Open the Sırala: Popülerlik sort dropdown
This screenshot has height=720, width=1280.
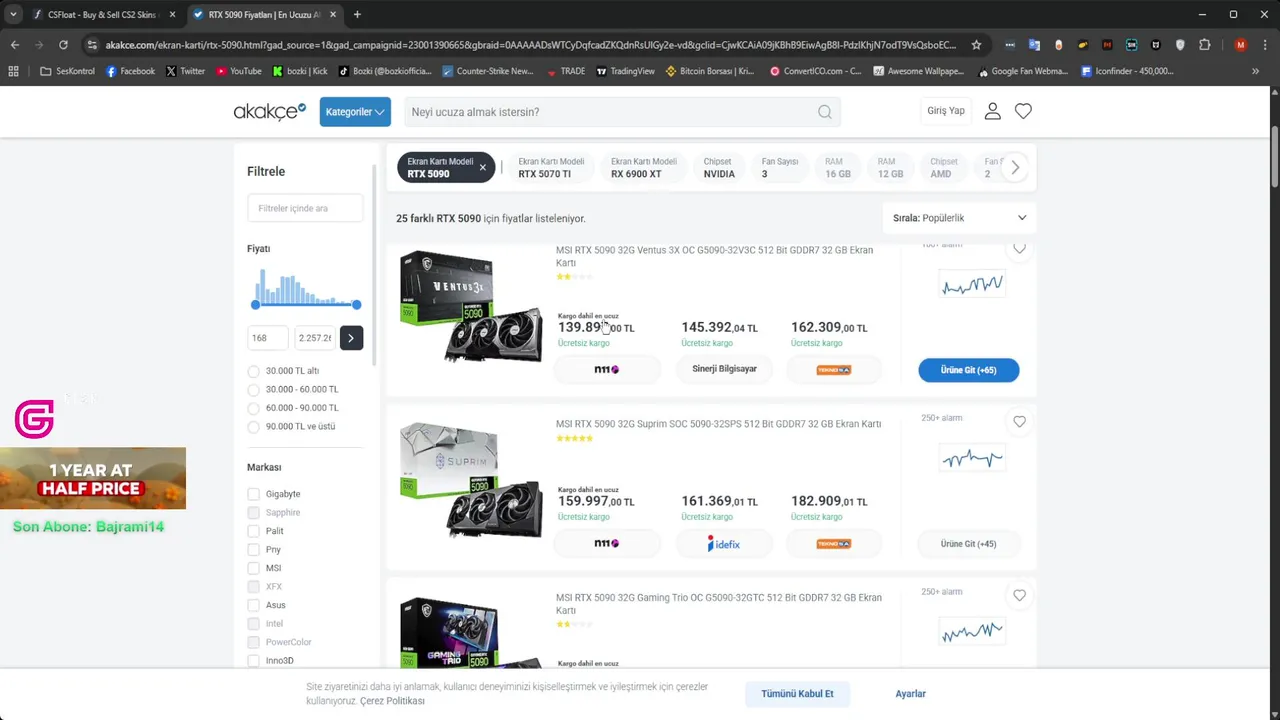960,218
